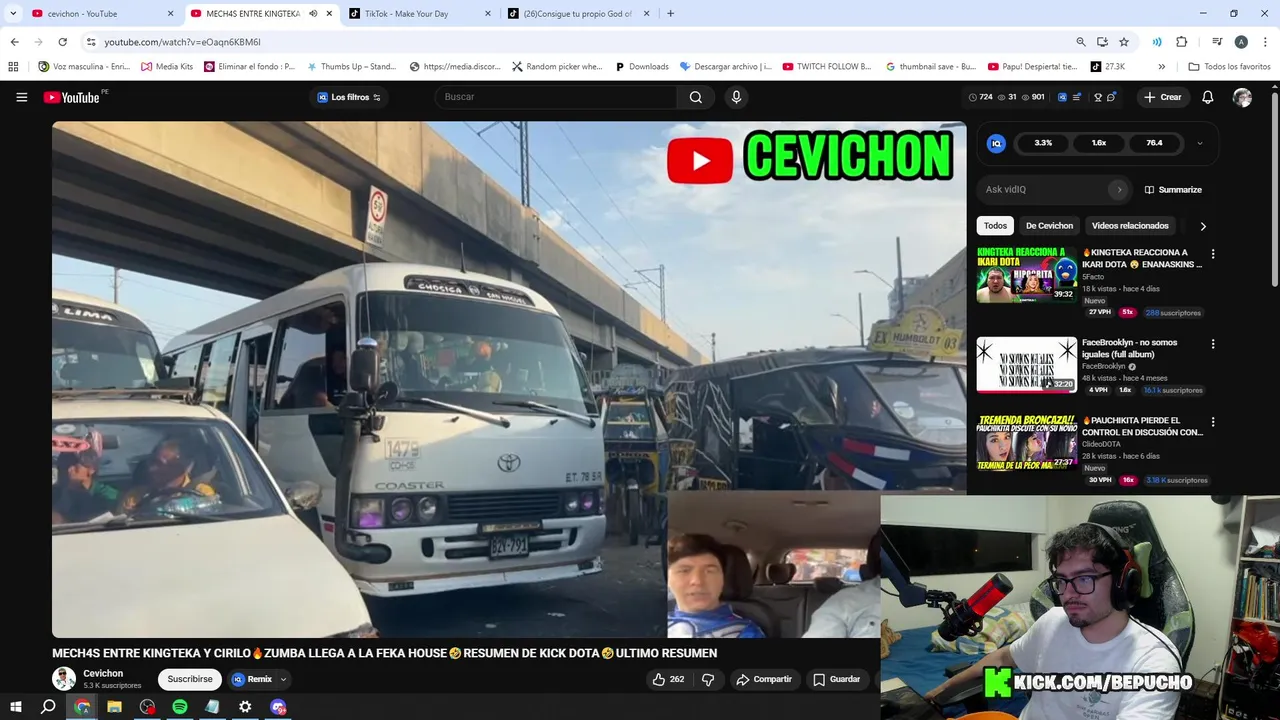Click the Crear button

[1162, 97]
